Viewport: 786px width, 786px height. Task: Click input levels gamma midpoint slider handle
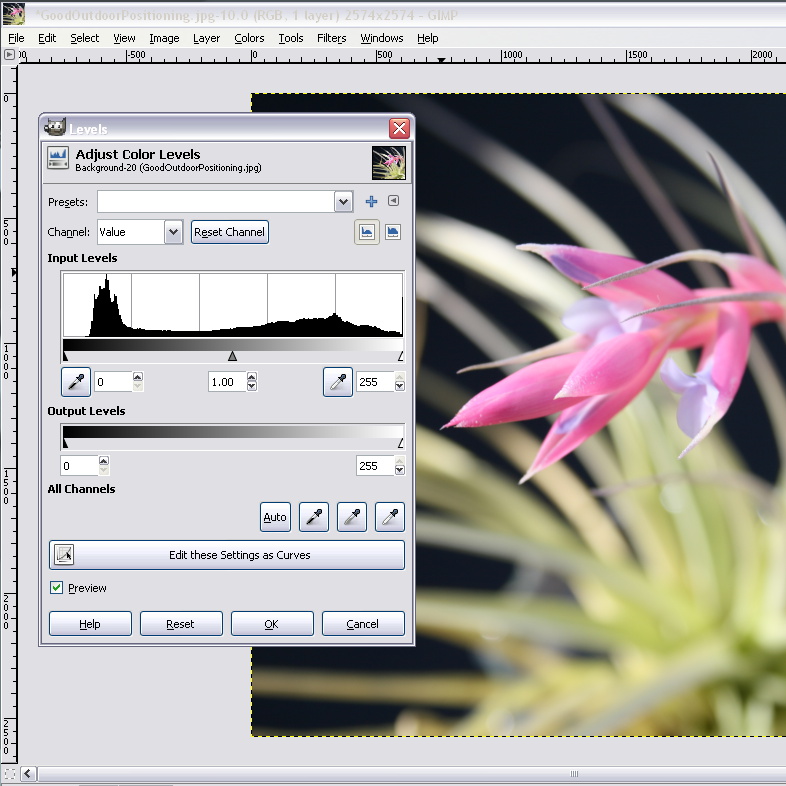tap(232, 356)
